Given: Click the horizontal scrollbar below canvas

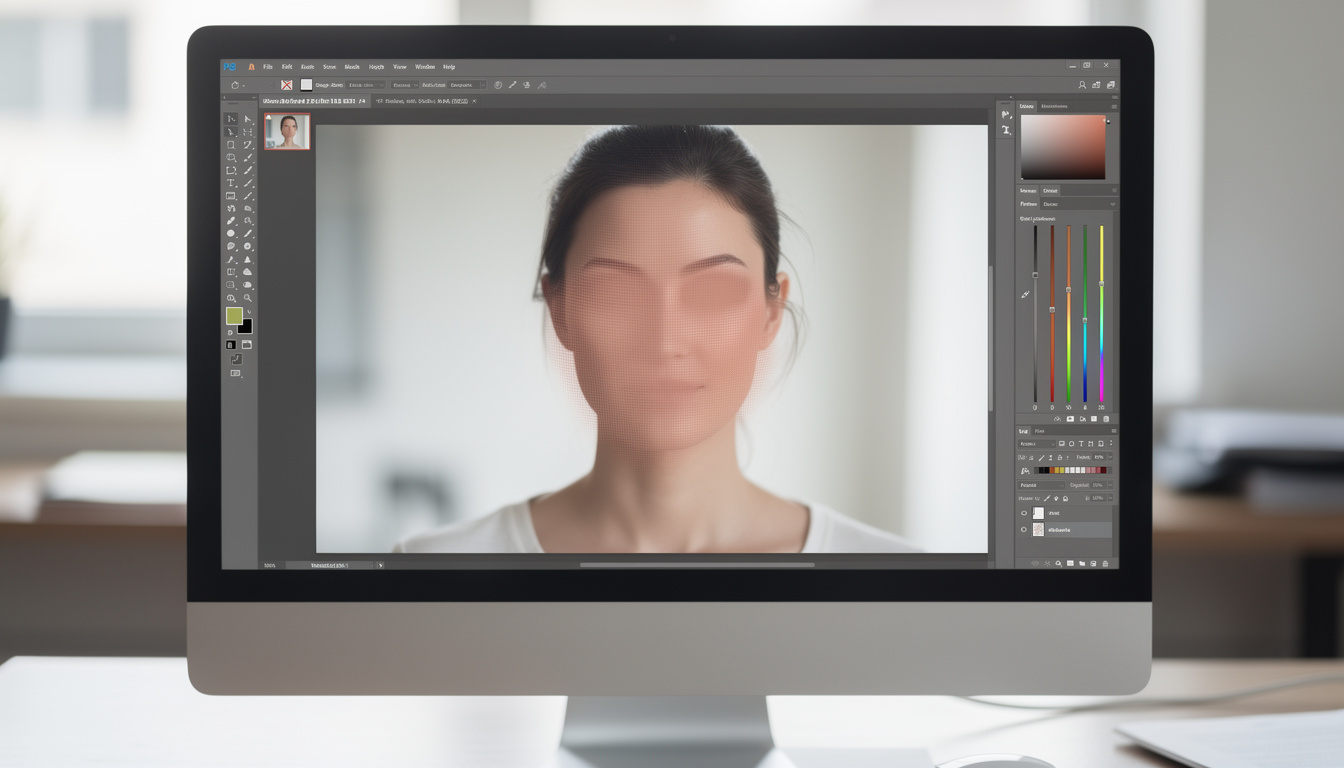Looking at the screenshot, I should [697, 564].
